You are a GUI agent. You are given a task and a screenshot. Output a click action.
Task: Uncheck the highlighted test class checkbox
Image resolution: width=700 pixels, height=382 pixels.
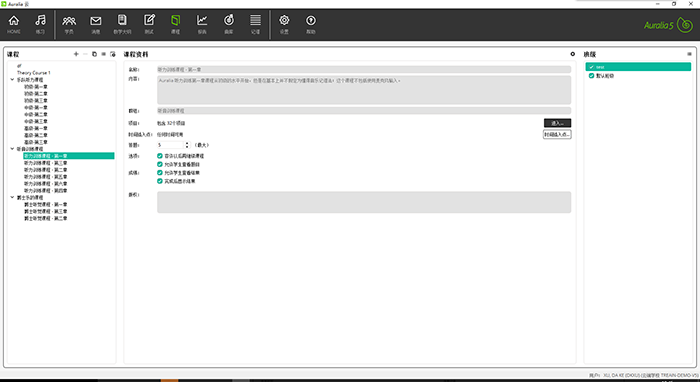click(592, 67)
